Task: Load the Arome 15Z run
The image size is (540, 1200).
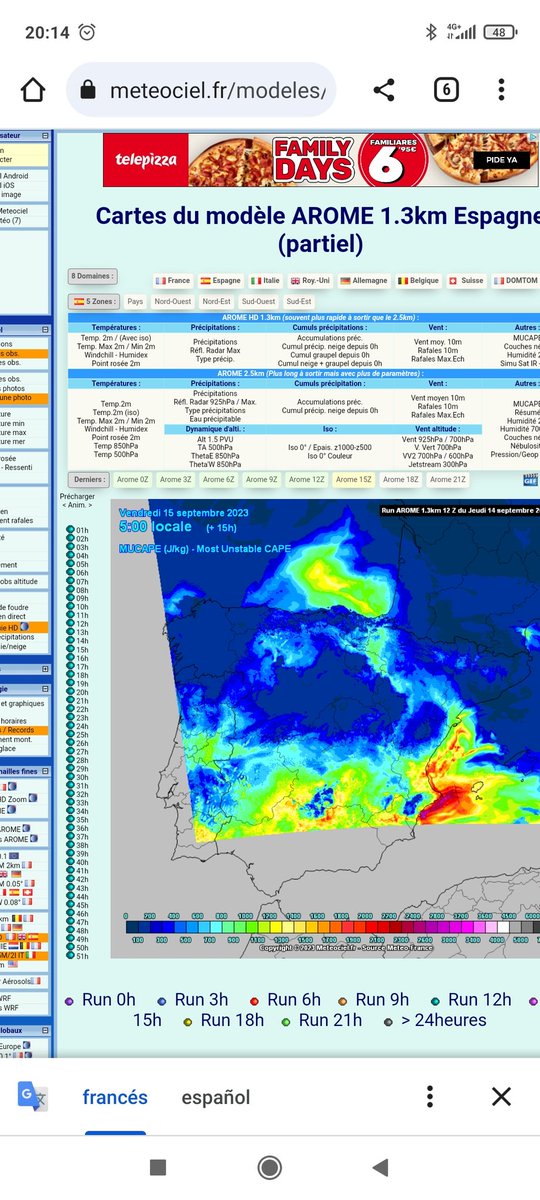Action: [354, 480]
